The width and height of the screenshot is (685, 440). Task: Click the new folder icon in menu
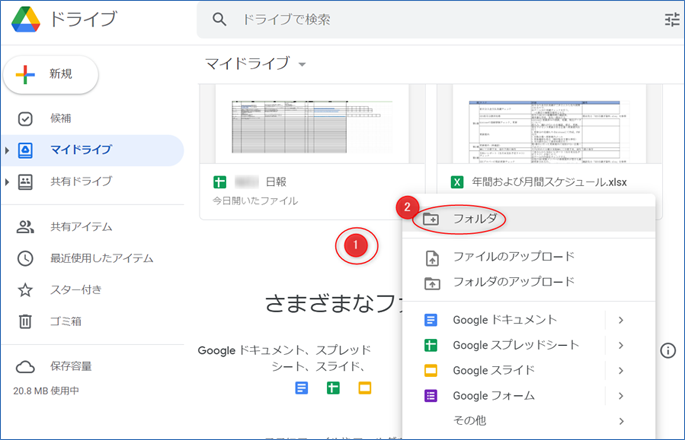tap(431, 219)
